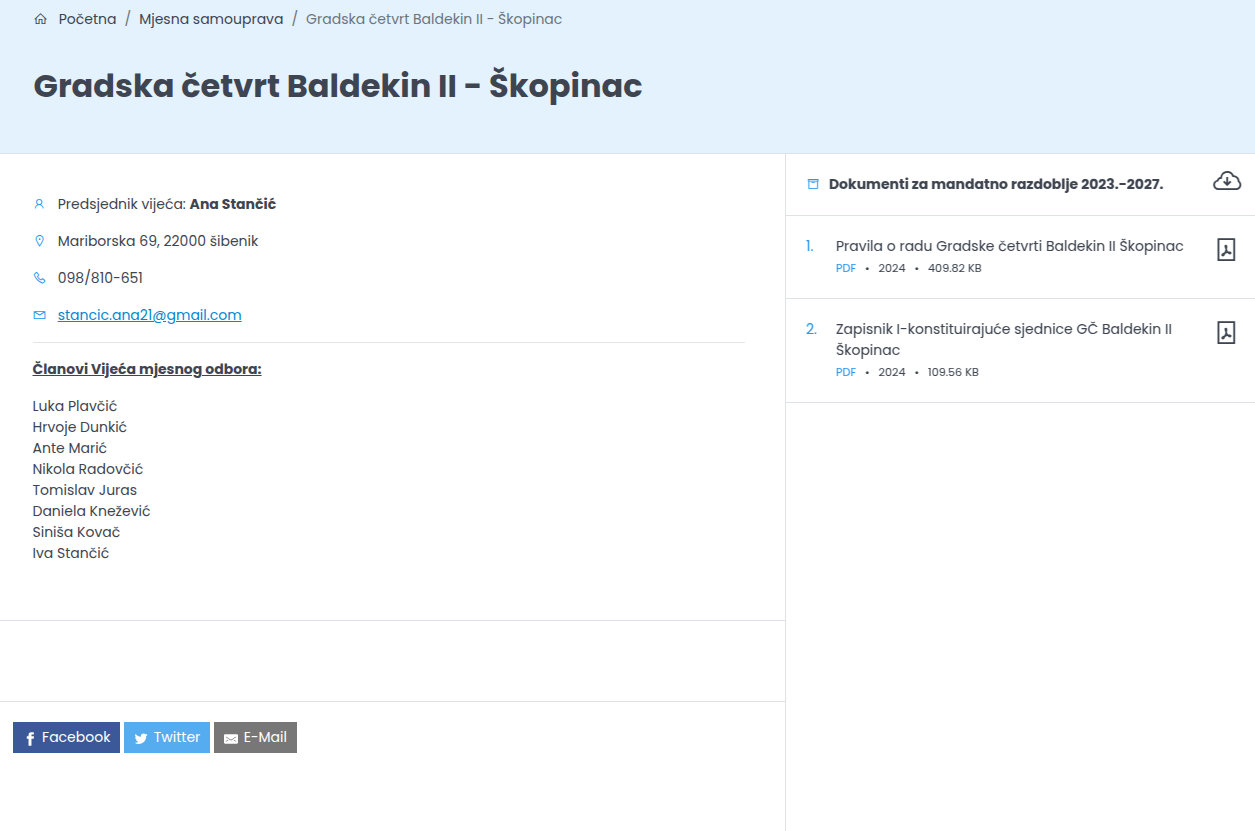This screenshot has height=831, width=1255.
Task: Open Pravila o radu Gradske četvrti document
Action: click(x=1010, y=246)
